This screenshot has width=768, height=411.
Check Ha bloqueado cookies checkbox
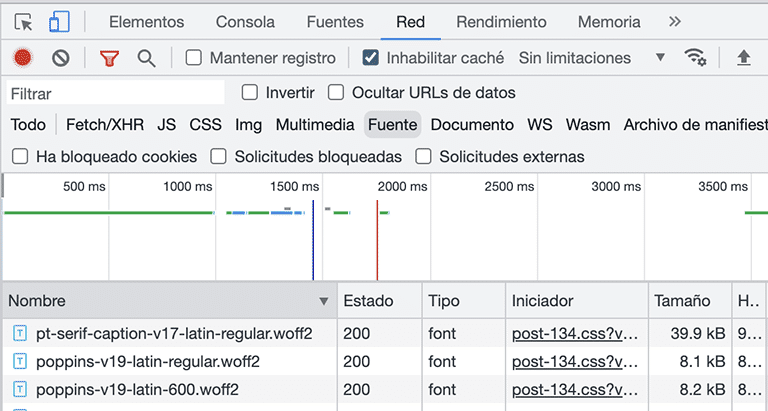(20, 157)
